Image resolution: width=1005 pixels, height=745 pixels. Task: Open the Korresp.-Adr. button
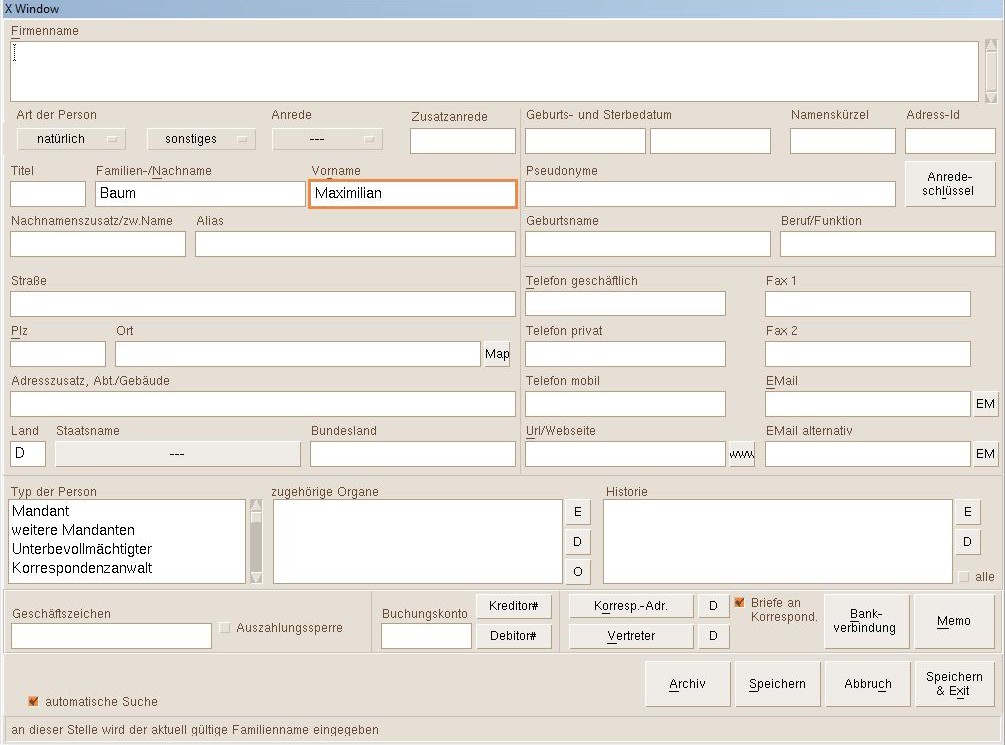[x=631, y=606]
